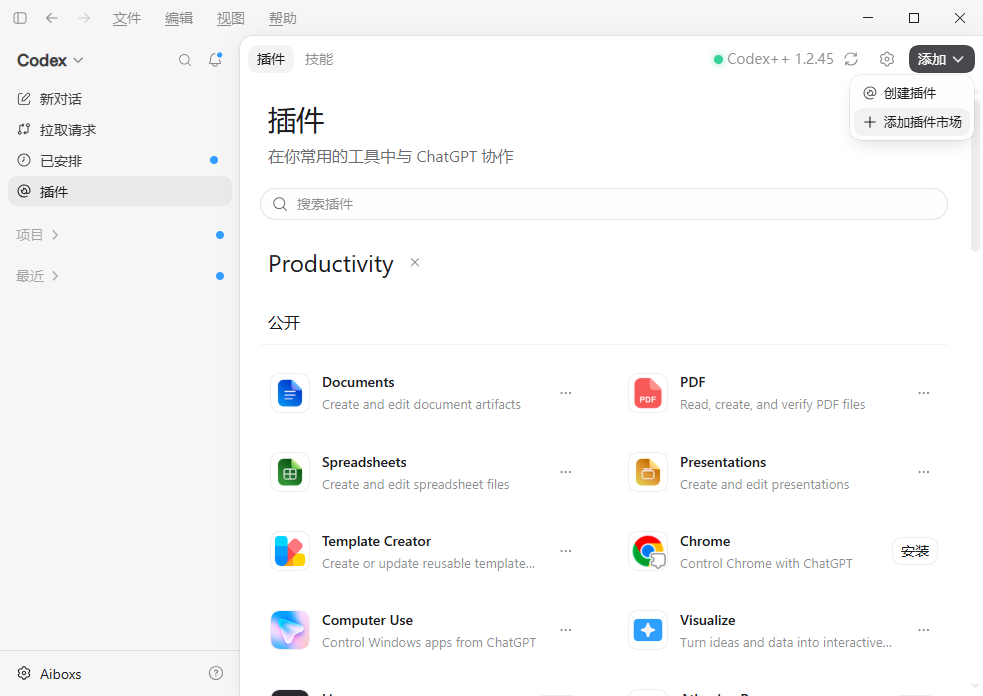The height and width of the screenshot is (696, 983).
Task: Click the Template Creator plugin icon
Action: (290, 551)
